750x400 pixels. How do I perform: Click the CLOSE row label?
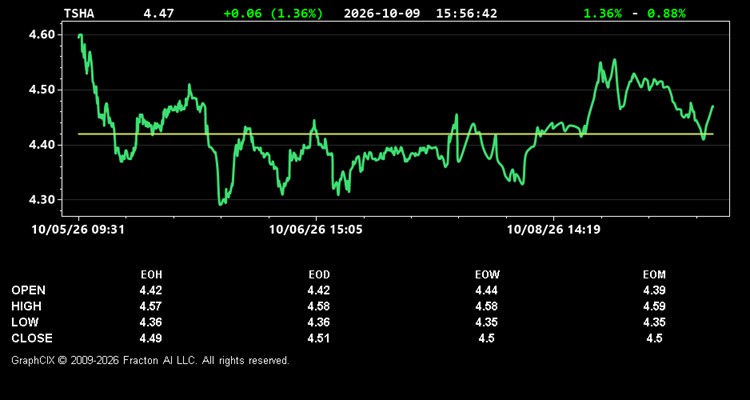32,338
